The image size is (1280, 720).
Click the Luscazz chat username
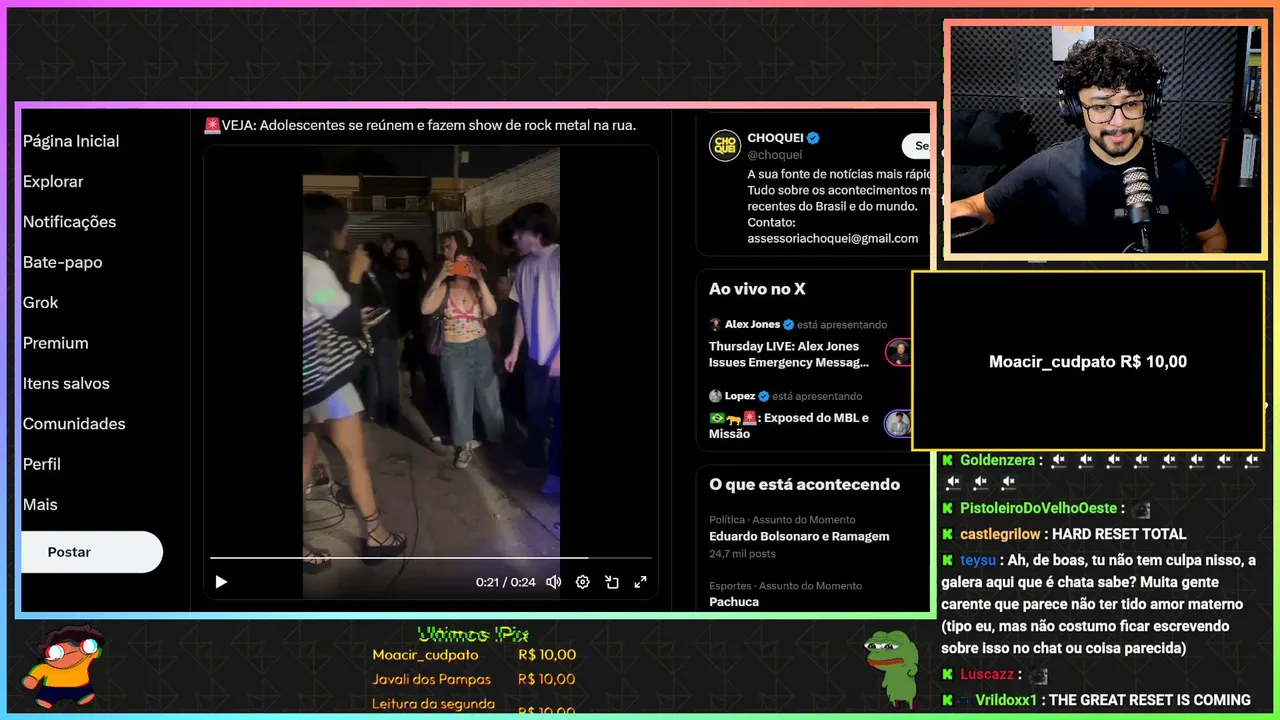click(x=987, y=675)
